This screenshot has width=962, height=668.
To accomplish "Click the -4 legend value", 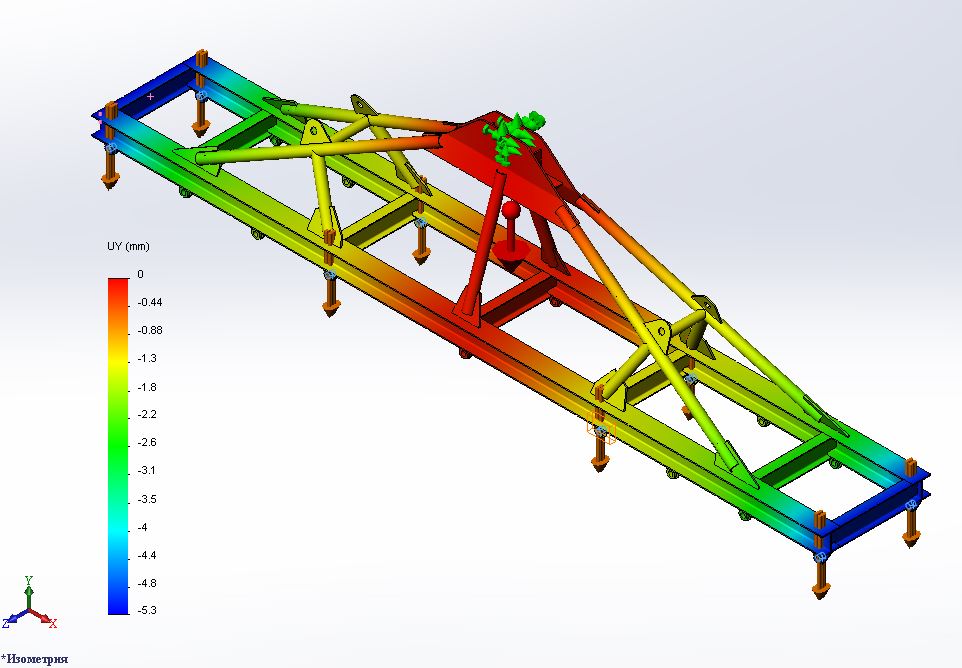I will (x=142, y=527).
